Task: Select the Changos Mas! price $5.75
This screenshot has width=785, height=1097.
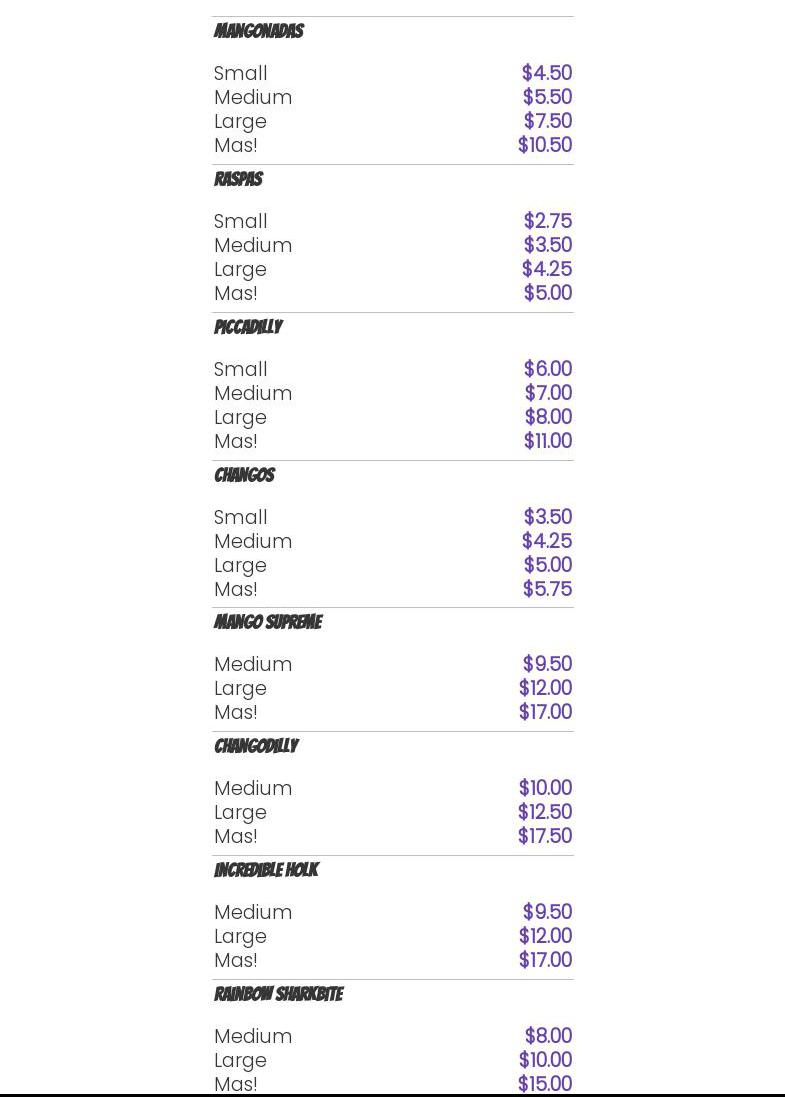Action: 547,589
